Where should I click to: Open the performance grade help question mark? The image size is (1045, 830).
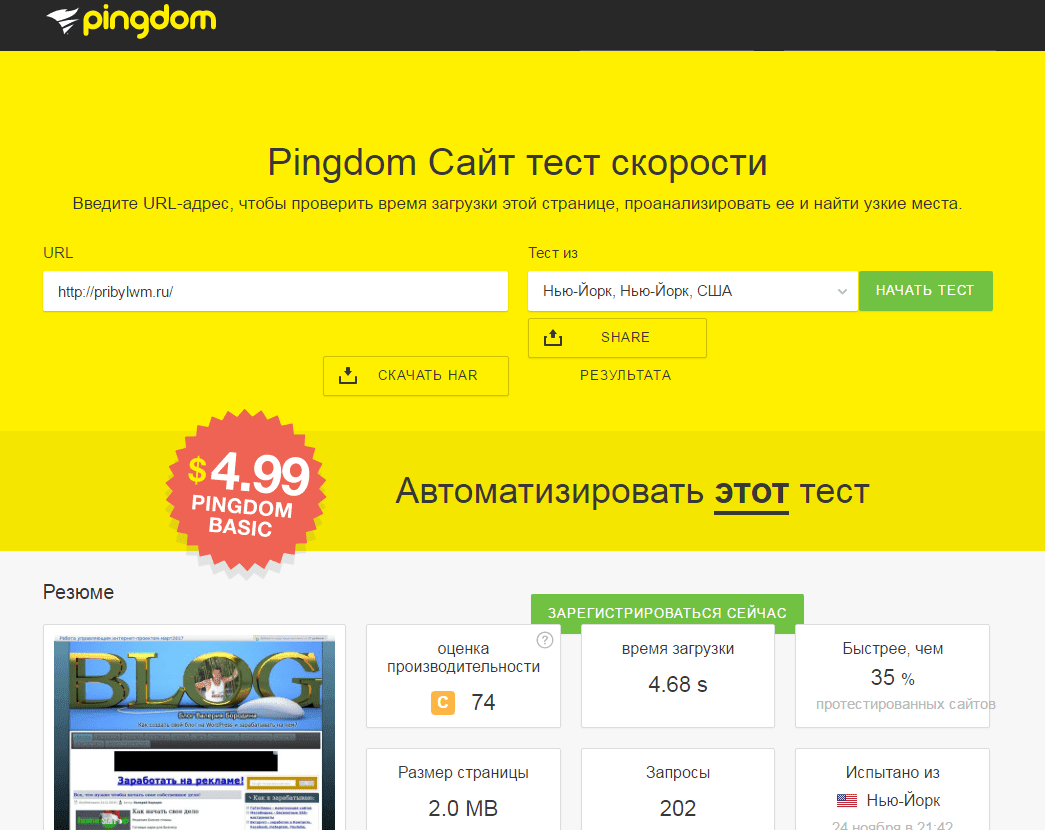point(544,640)
